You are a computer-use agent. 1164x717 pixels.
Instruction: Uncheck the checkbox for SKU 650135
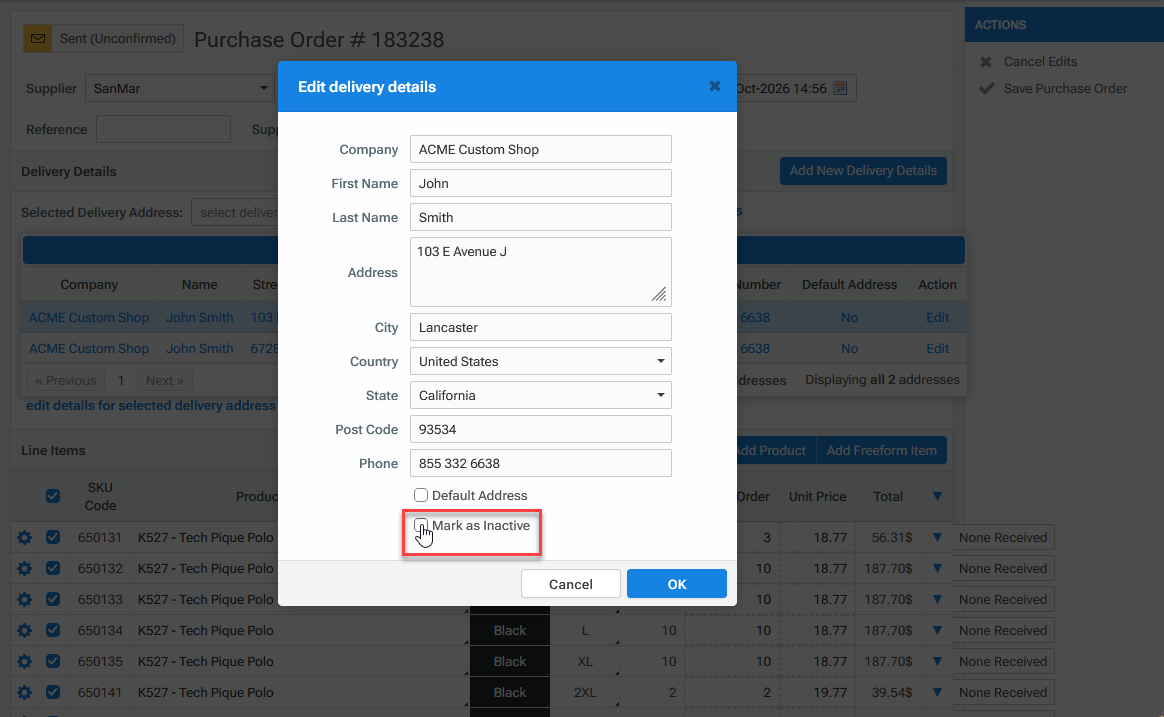tap(53, 661)
